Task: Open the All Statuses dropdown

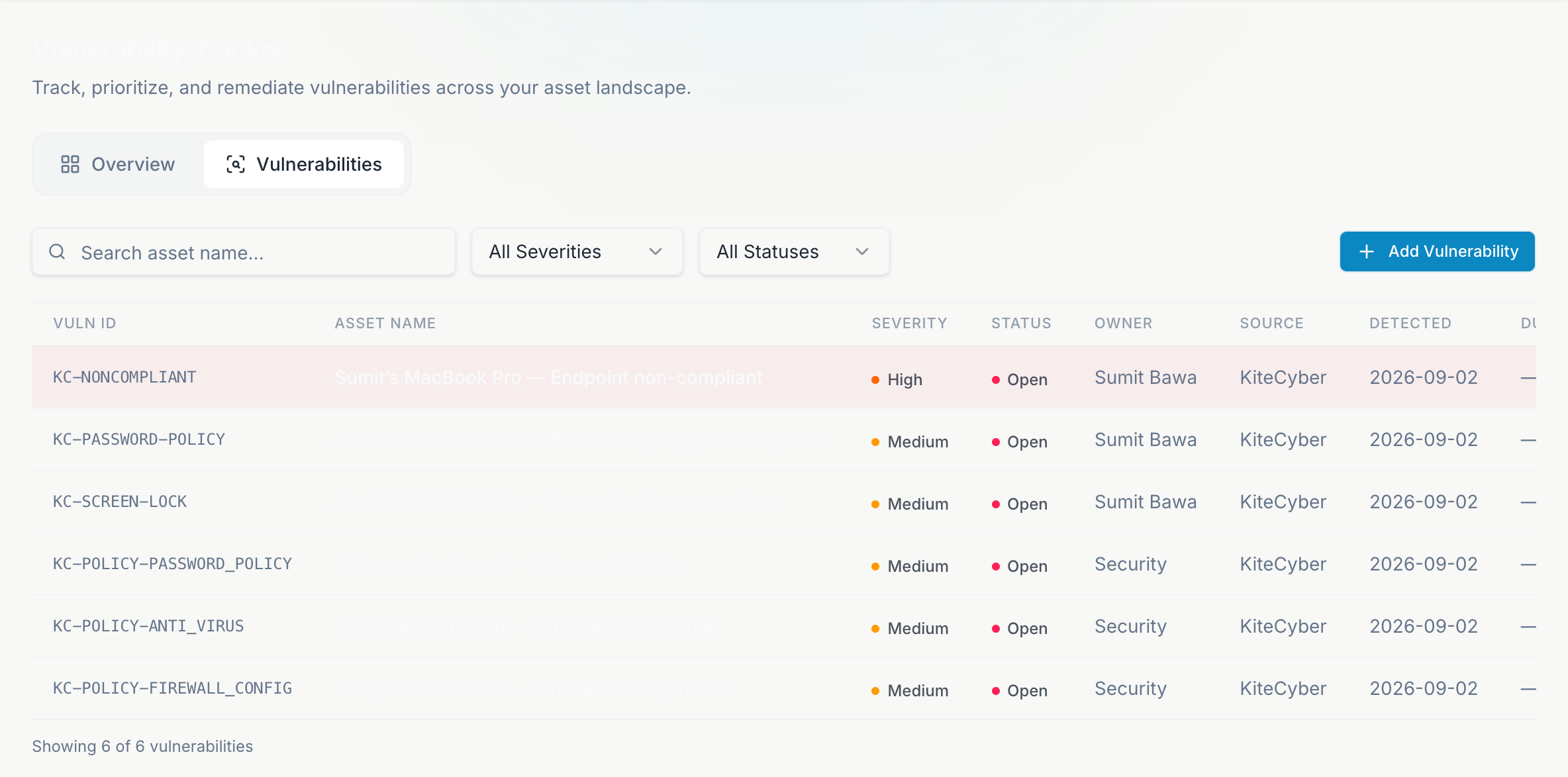Action: coord(794,251)
